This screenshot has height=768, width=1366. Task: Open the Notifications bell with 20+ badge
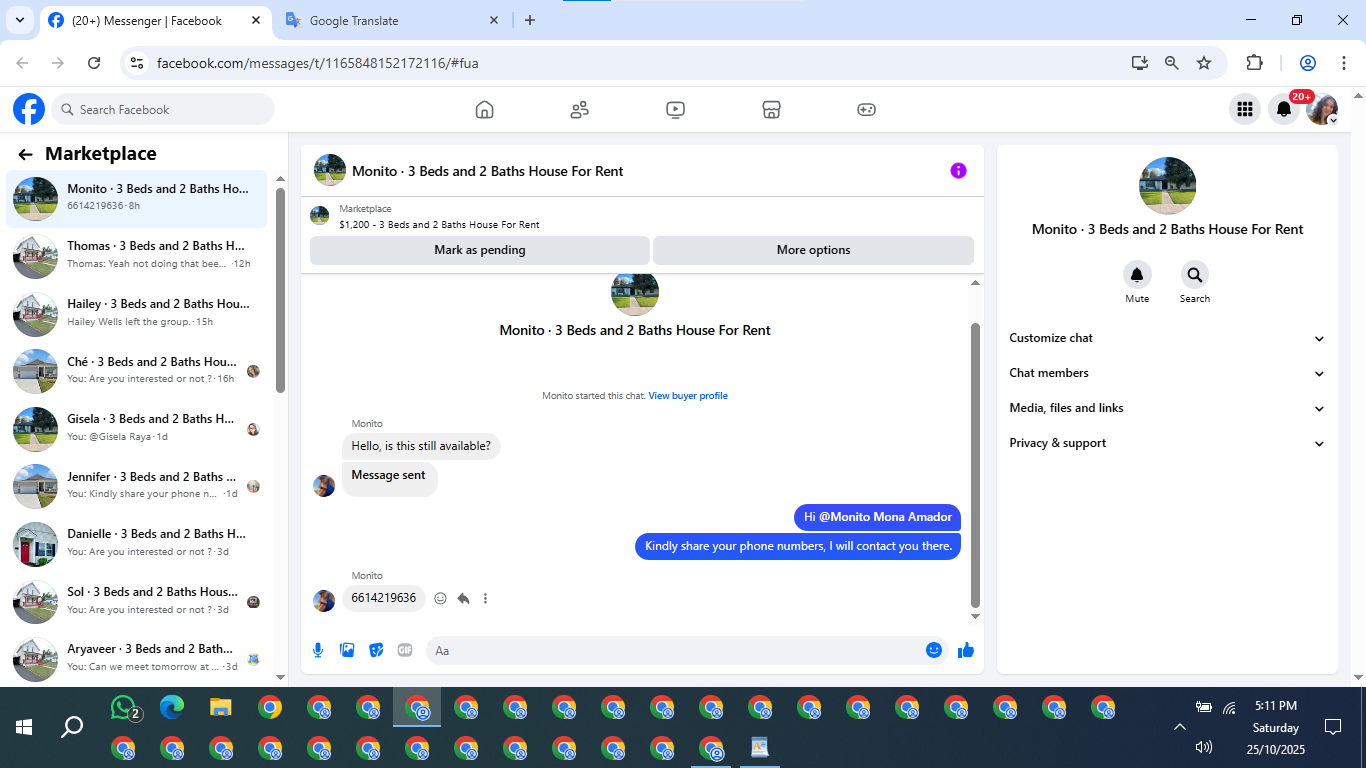1284,109
